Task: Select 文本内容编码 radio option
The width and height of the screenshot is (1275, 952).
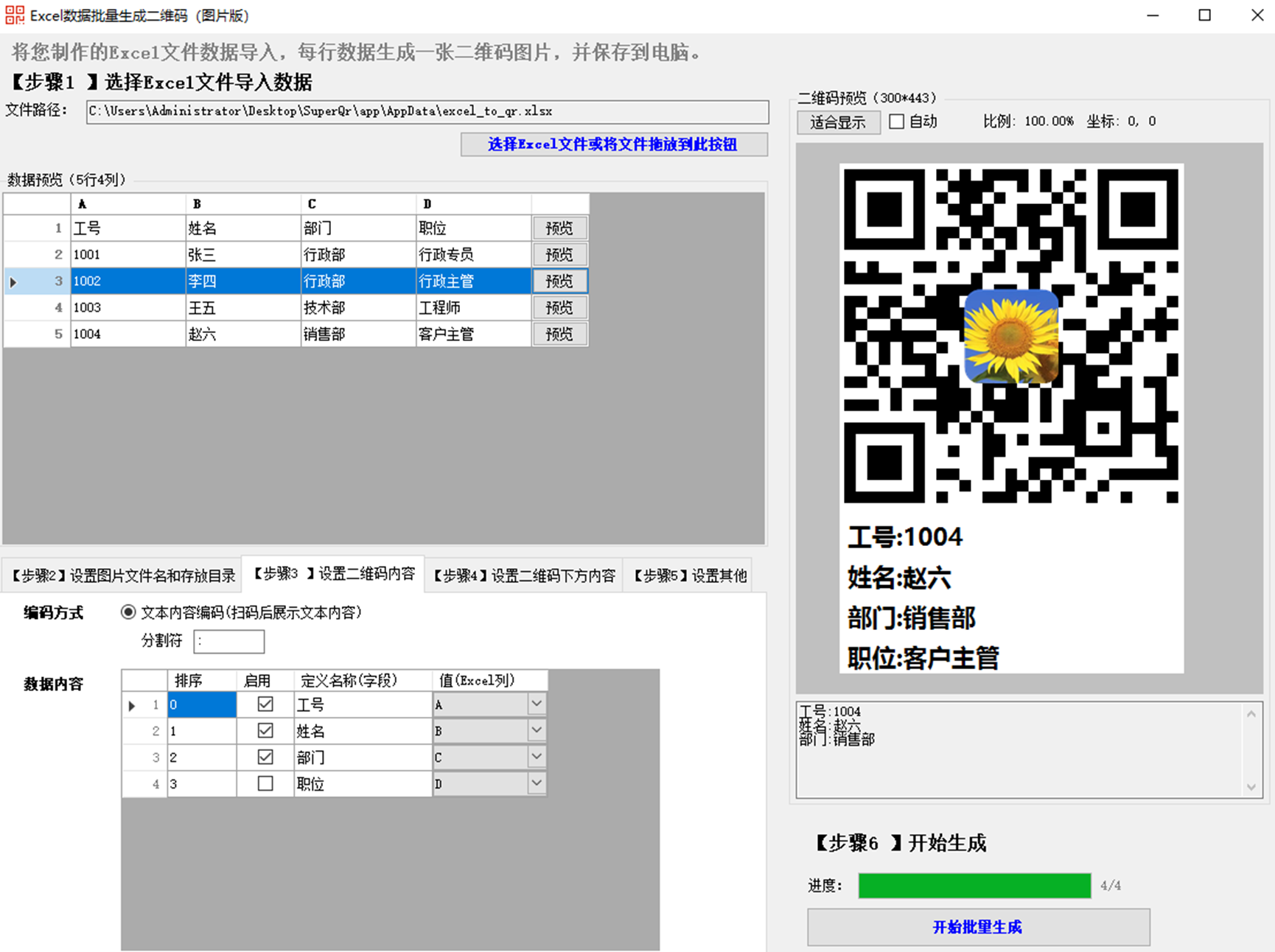Action: (x=128, y=612)
